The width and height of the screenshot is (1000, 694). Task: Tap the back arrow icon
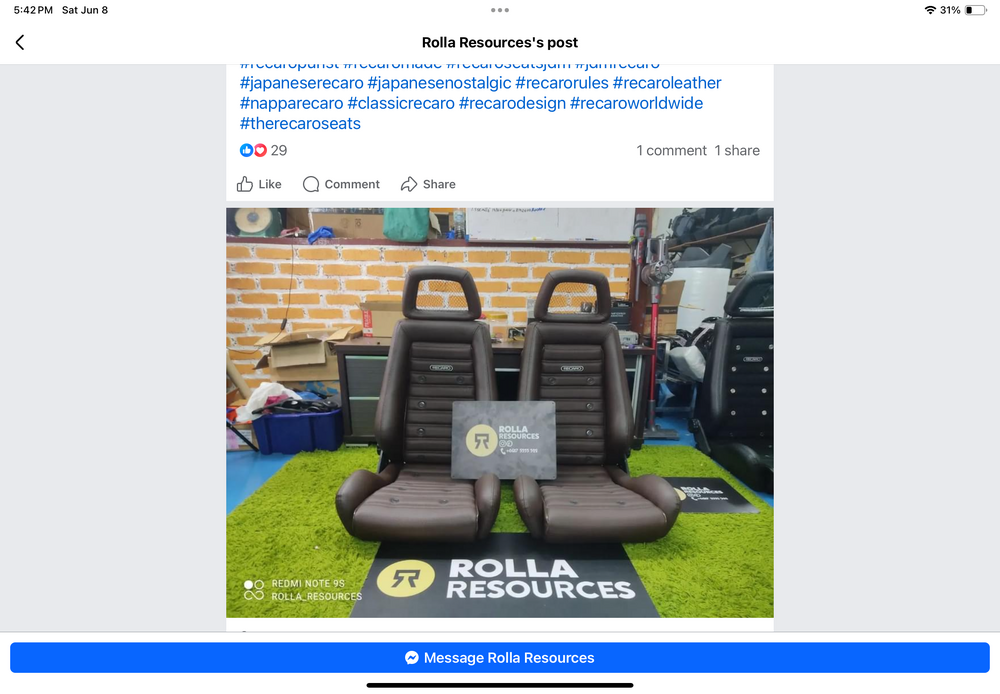(x=20, y=42)
